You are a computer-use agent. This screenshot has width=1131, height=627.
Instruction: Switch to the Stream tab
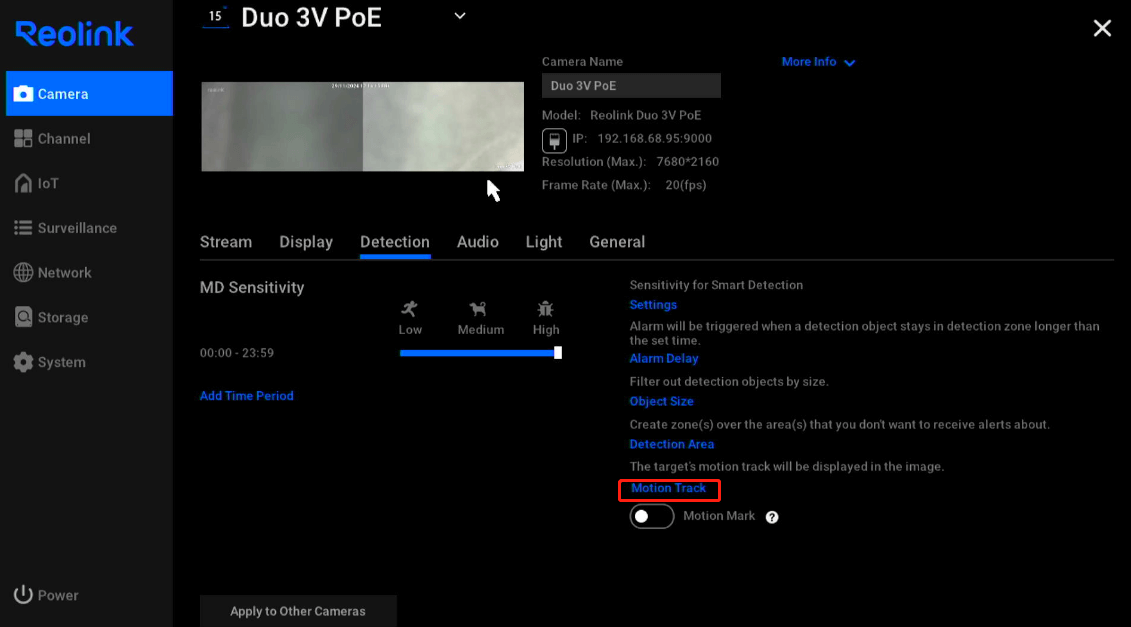[226, 242]
